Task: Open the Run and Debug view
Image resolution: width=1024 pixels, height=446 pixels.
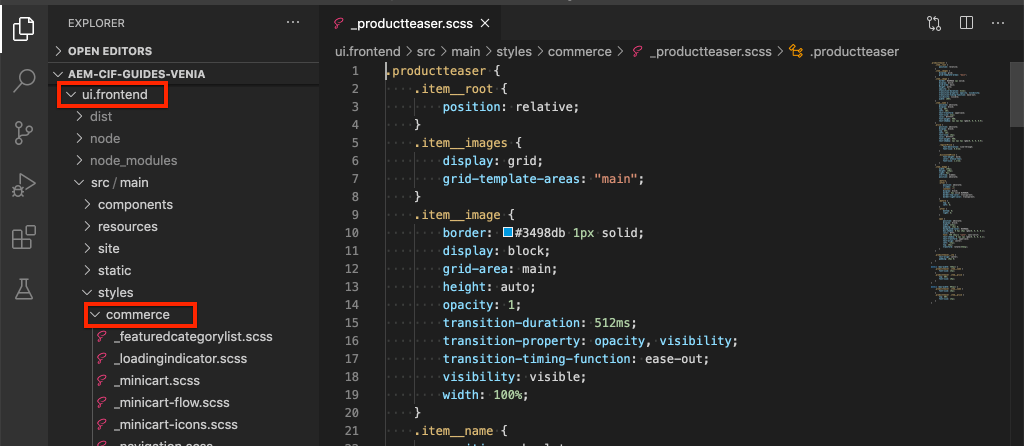Action: coord(24,186)
